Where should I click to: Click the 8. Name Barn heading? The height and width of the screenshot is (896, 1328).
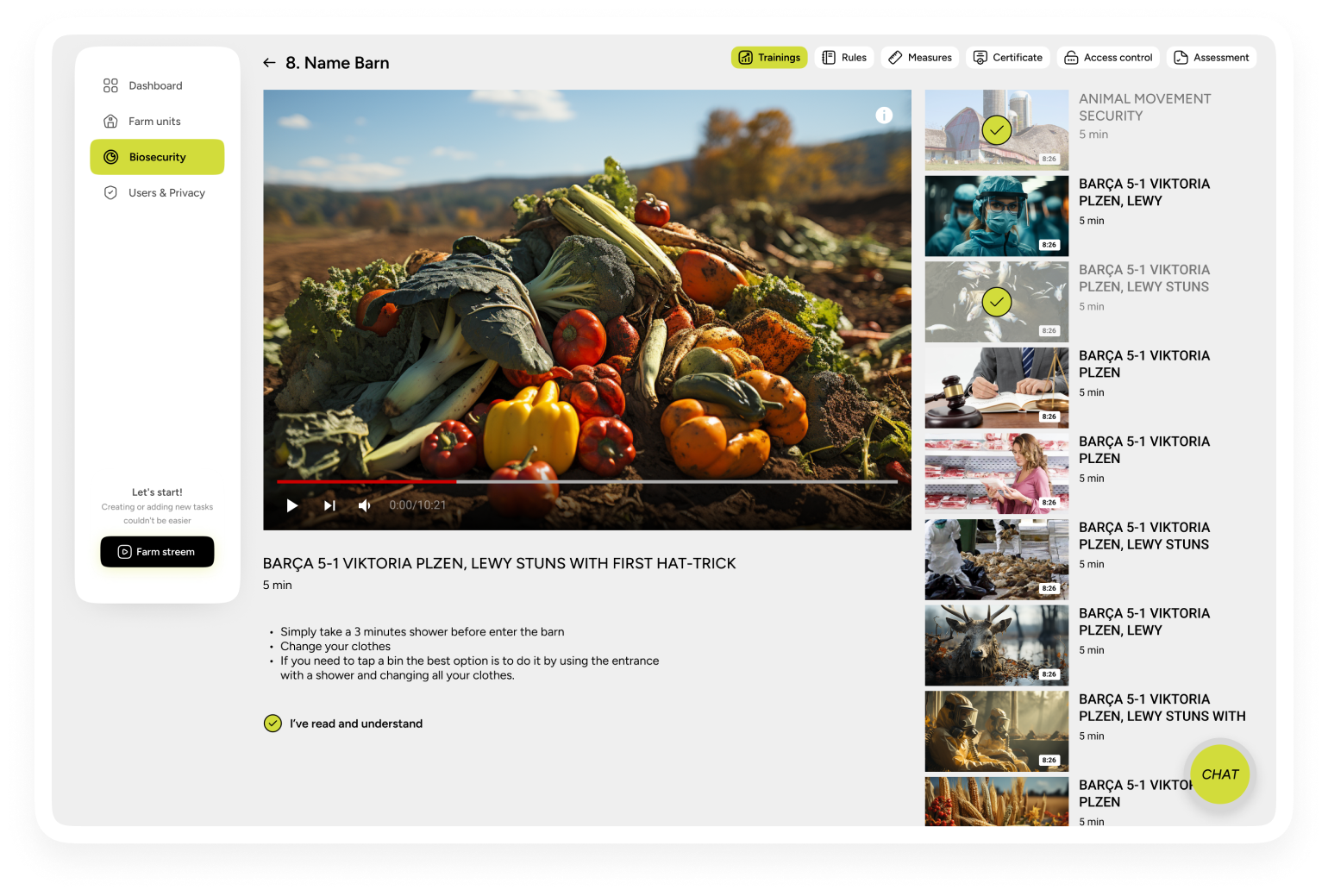pyautogui.click(x=337, y=63)
